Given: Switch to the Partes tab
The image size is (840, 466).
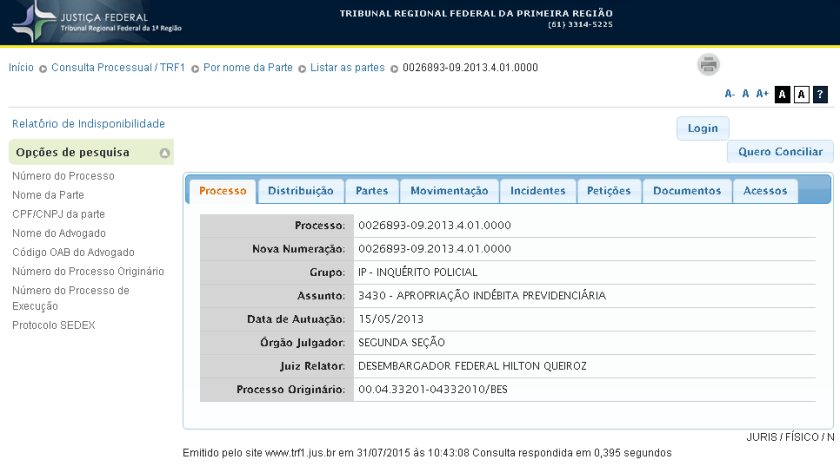Looking at the screenshot, I should 372,191.
